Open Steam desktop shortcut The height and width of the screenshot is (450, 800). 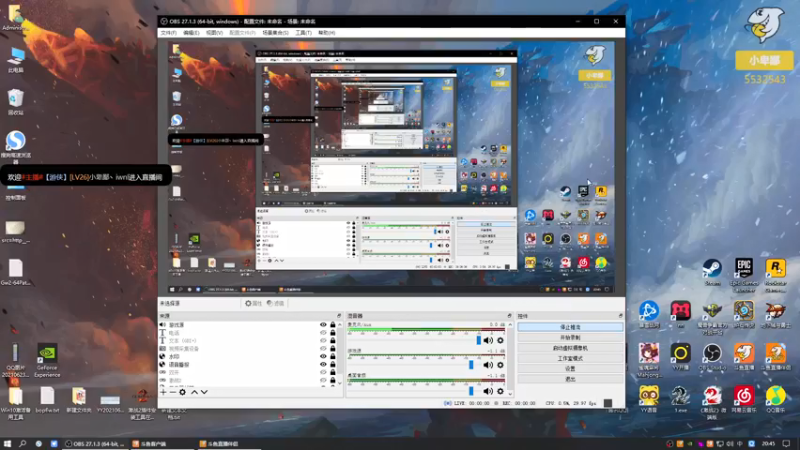point(712,272)
